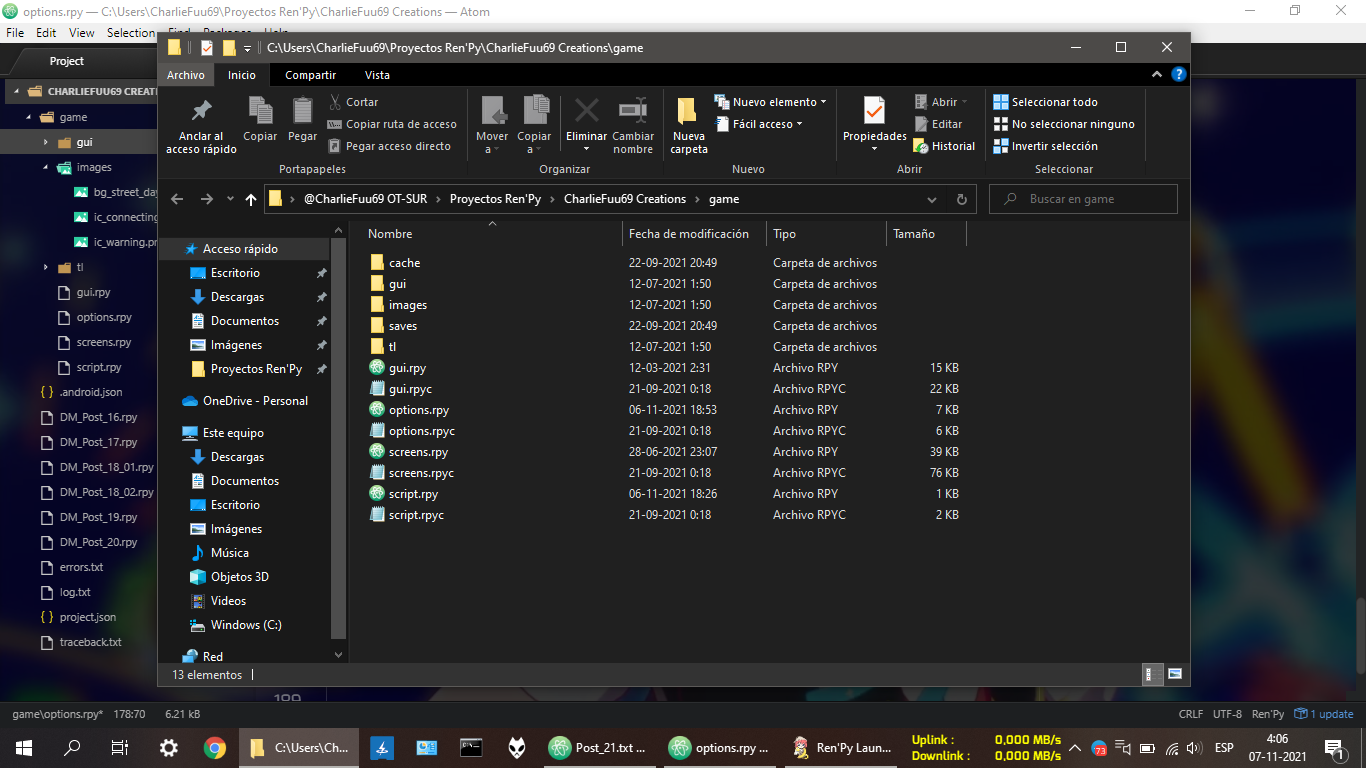Collapse the images folder in Atom tree

(46, 168)
